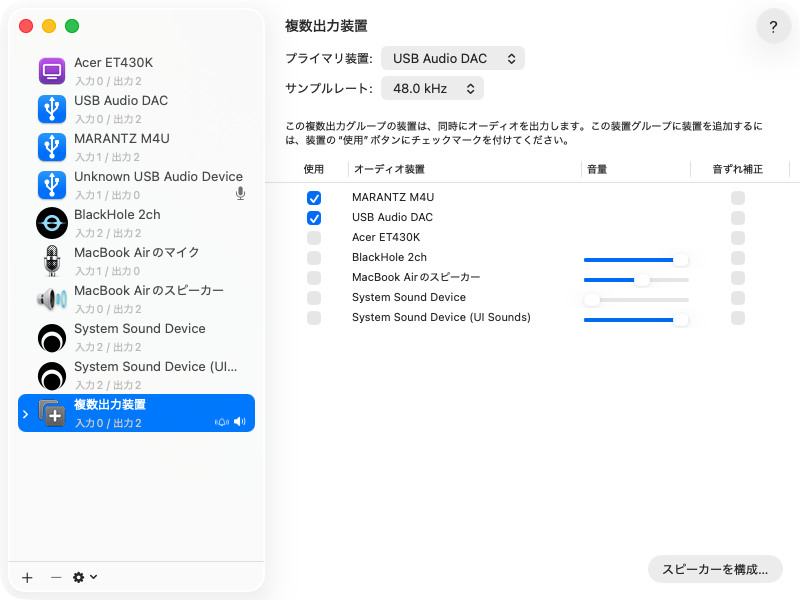Click the plus button to add device
The width and height of the screenshot is (800, 600).
click(x=27, y=577)
